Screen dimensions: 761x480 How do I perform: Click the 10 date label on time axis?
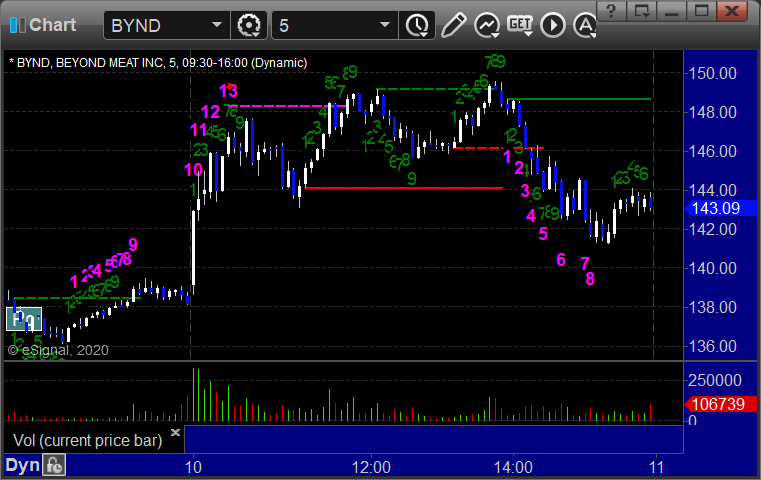pyautogui.click(x=193, y=467)
